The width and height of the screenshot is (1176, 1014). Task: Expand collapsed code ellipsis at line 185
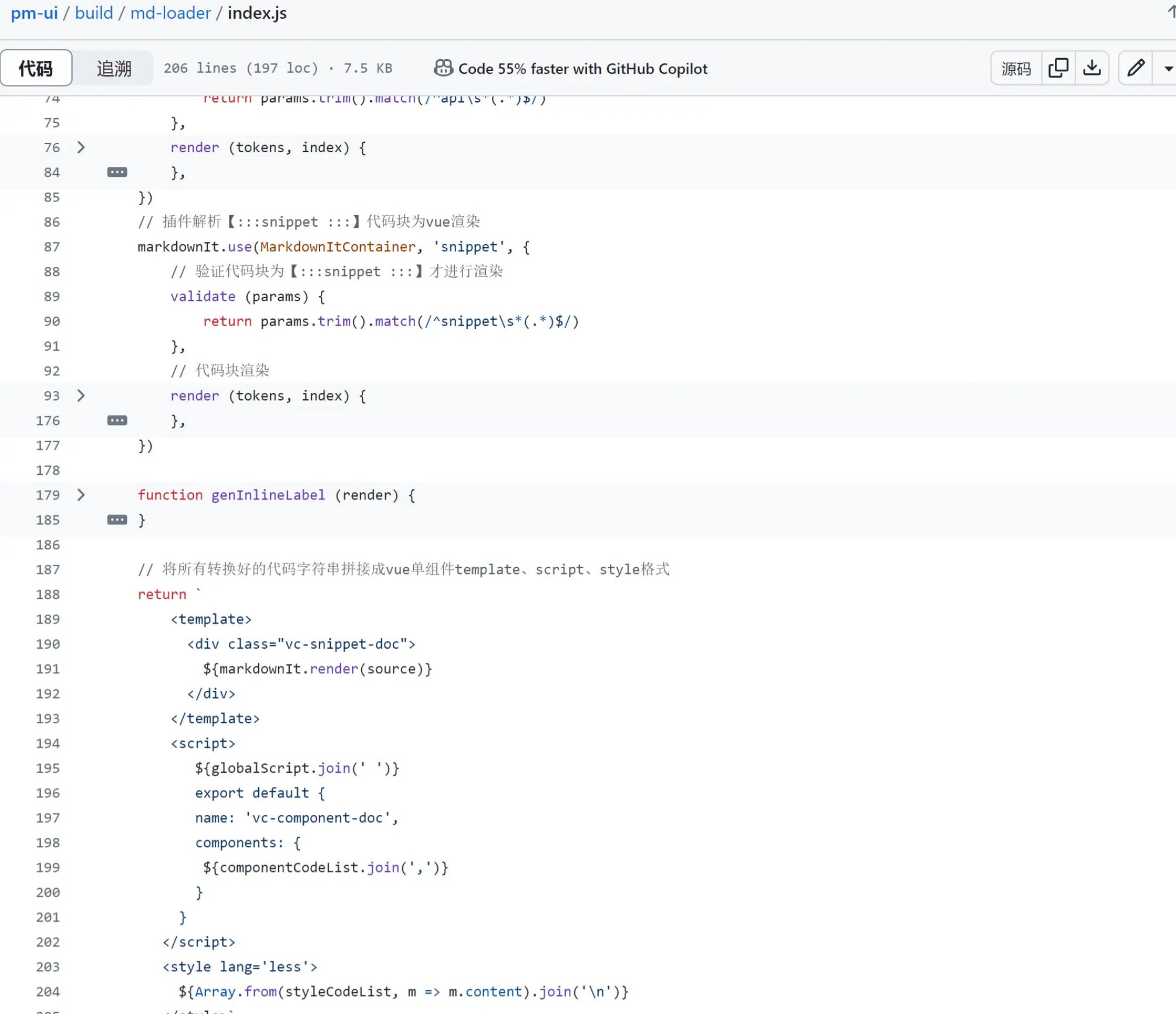(117, 520)
